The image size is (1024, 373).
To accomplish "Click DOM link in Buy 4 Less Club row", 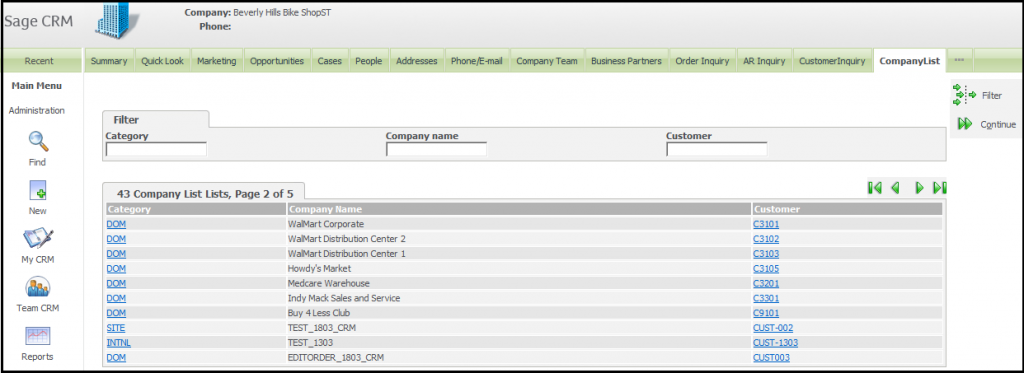I will (x=116, y=313).
